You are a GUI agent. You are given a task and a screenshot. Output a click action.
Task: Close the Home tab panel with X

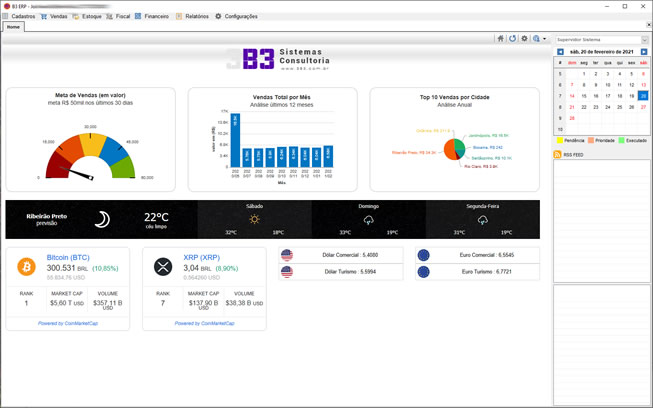coord(648,25)
